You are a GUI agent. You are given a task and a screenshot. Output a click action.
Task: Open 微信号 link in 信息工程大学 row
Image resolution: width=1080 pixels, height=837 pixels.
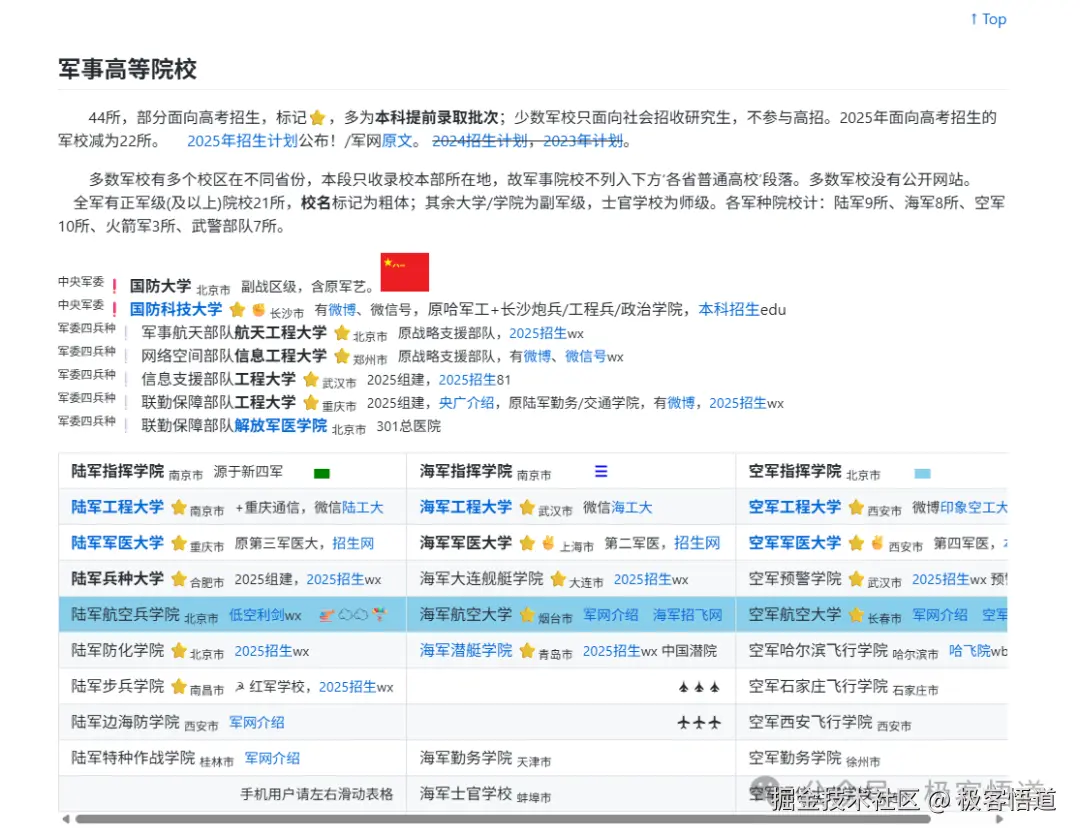585,356
